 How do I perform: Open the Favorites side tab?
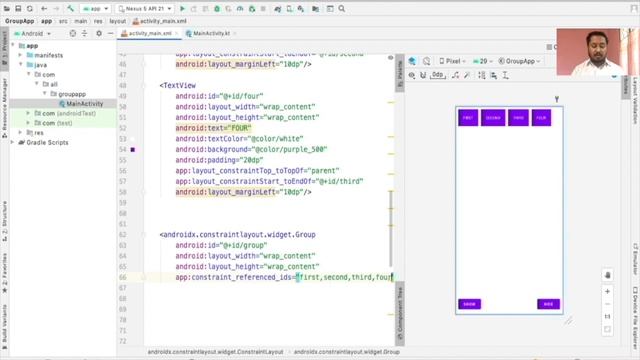4,273
